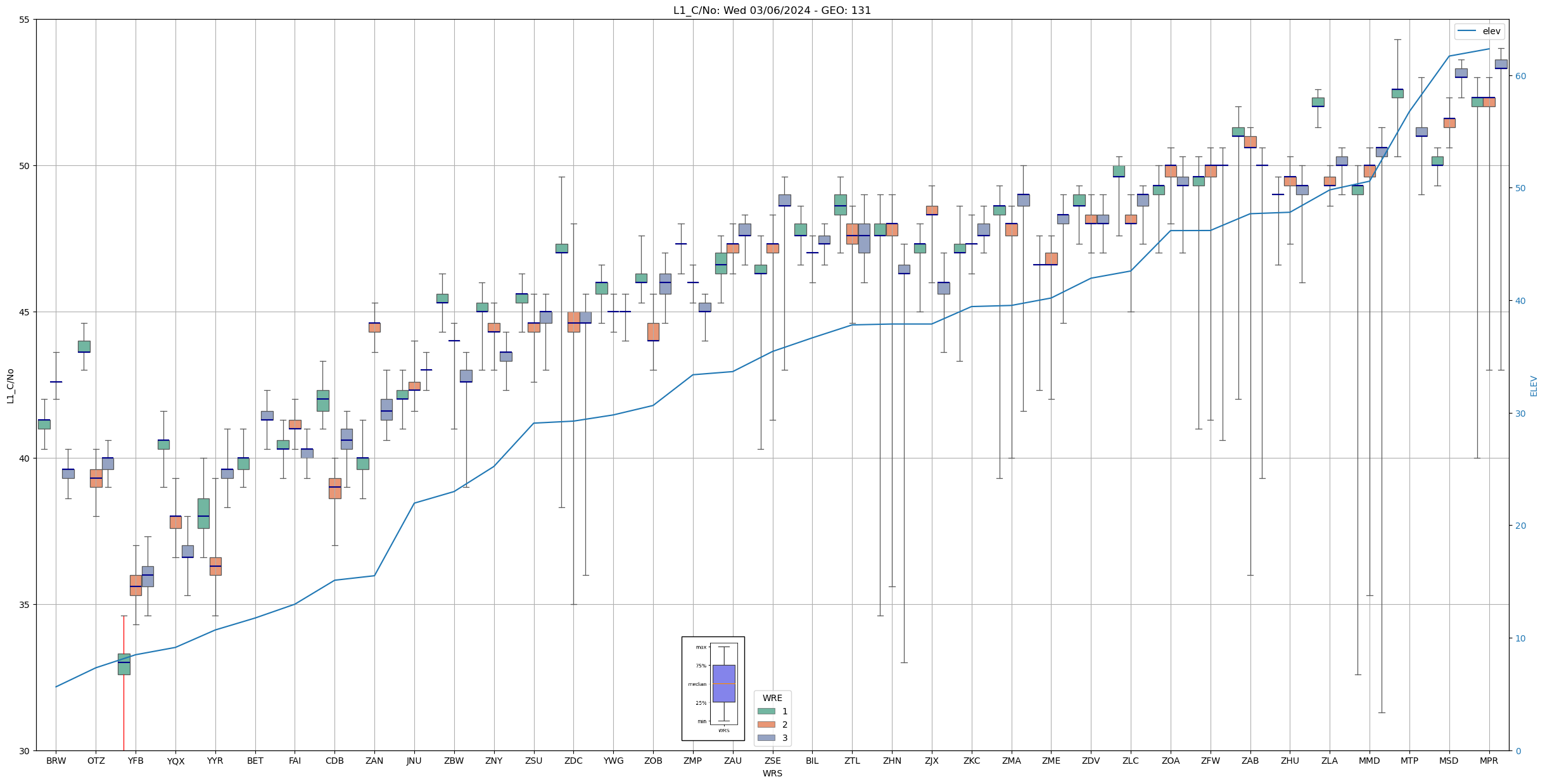Click the chart title 'L1_C/No: Wed 03/06/2024'
The width and height of the screenshot is (1545, 784).
(x=772, y=11)
